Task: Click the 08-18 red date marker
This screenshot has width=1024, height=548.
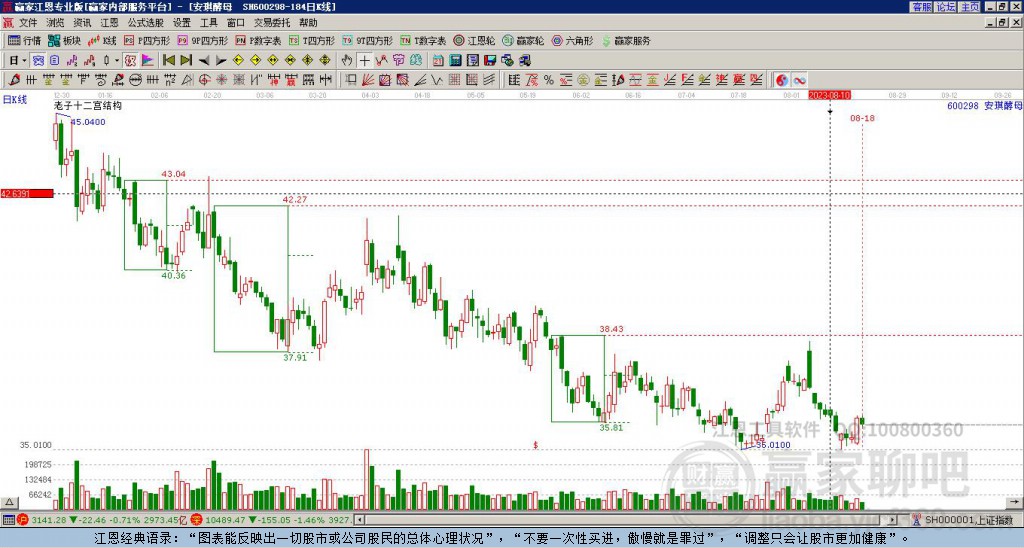Action: pyautogui.click(x=862, y=118)
